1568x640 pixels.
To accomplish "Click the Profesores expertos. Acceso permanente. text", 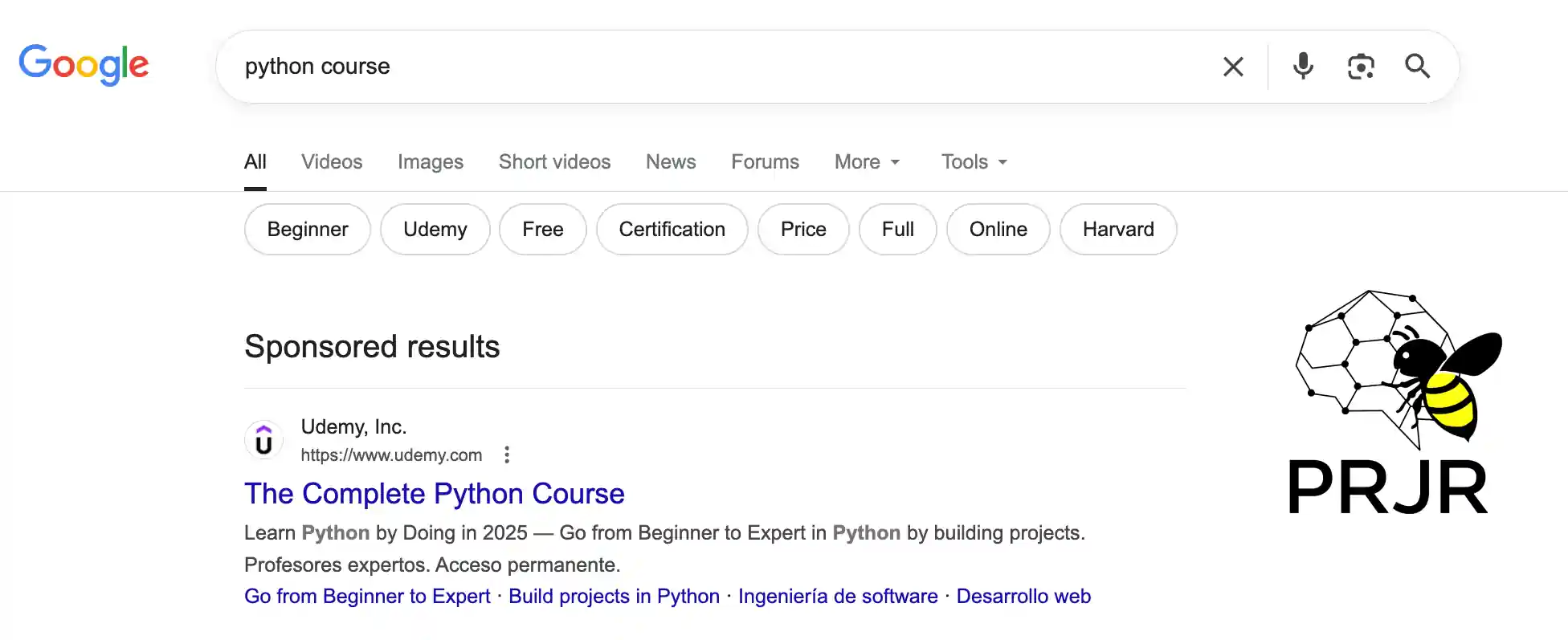I will coord(432,565).
